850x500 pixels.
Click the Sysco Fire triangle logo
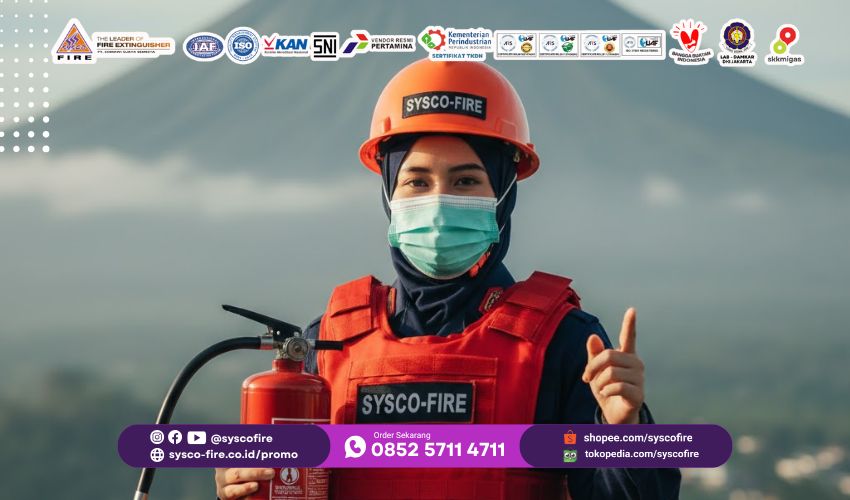click(74, 41)
